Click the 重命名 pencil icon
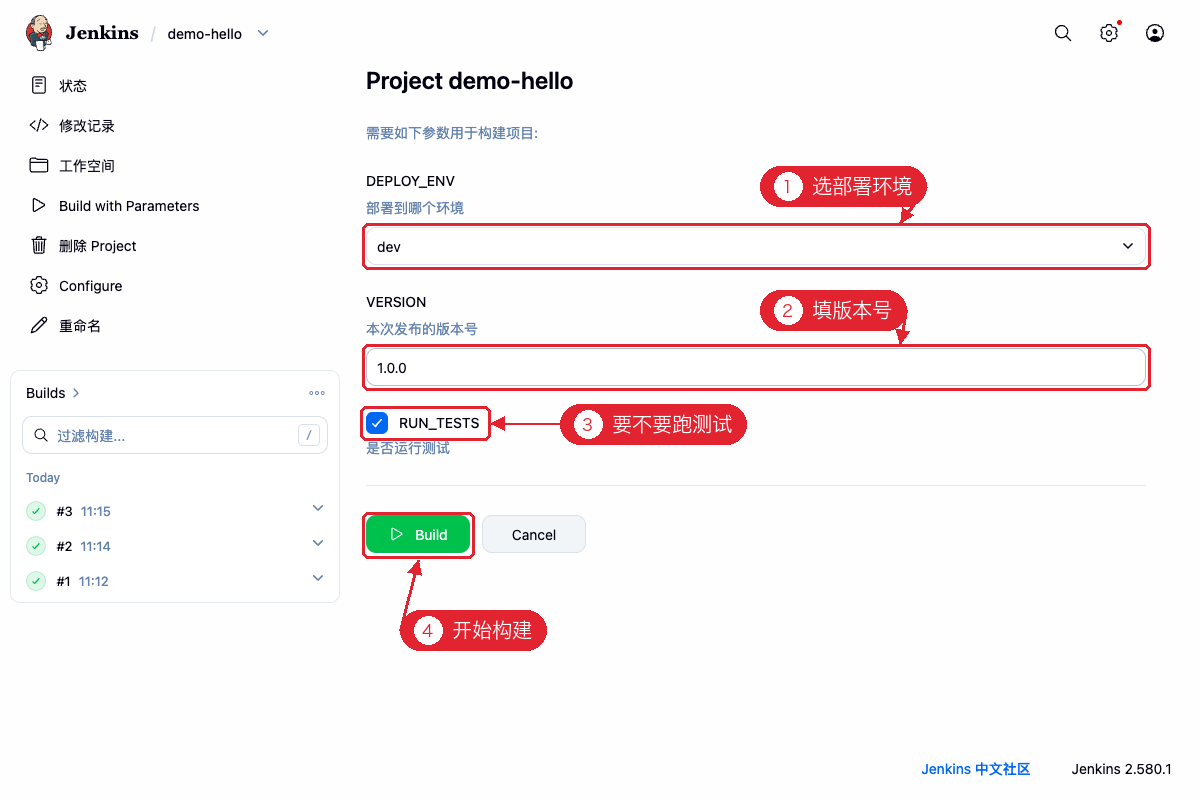The height and width of the screenshot is (800, 1200). tap(39, 325)
